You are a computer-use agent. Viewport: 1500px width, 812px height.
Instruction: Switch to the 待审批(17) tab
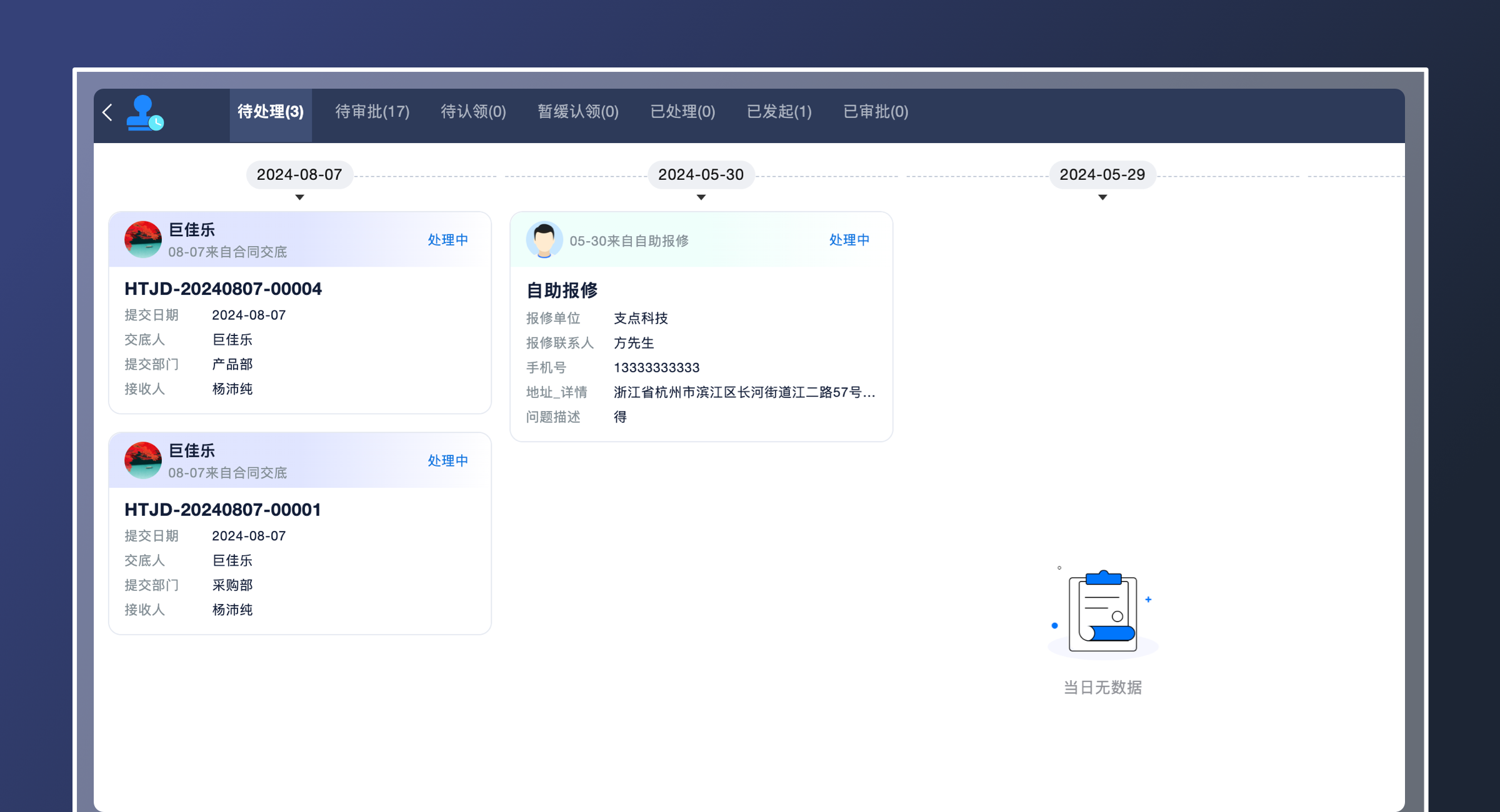coord(372,112)
